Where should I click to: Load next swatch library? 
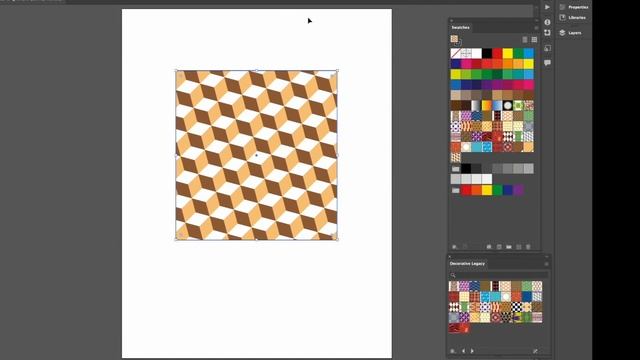coord(472,351)
